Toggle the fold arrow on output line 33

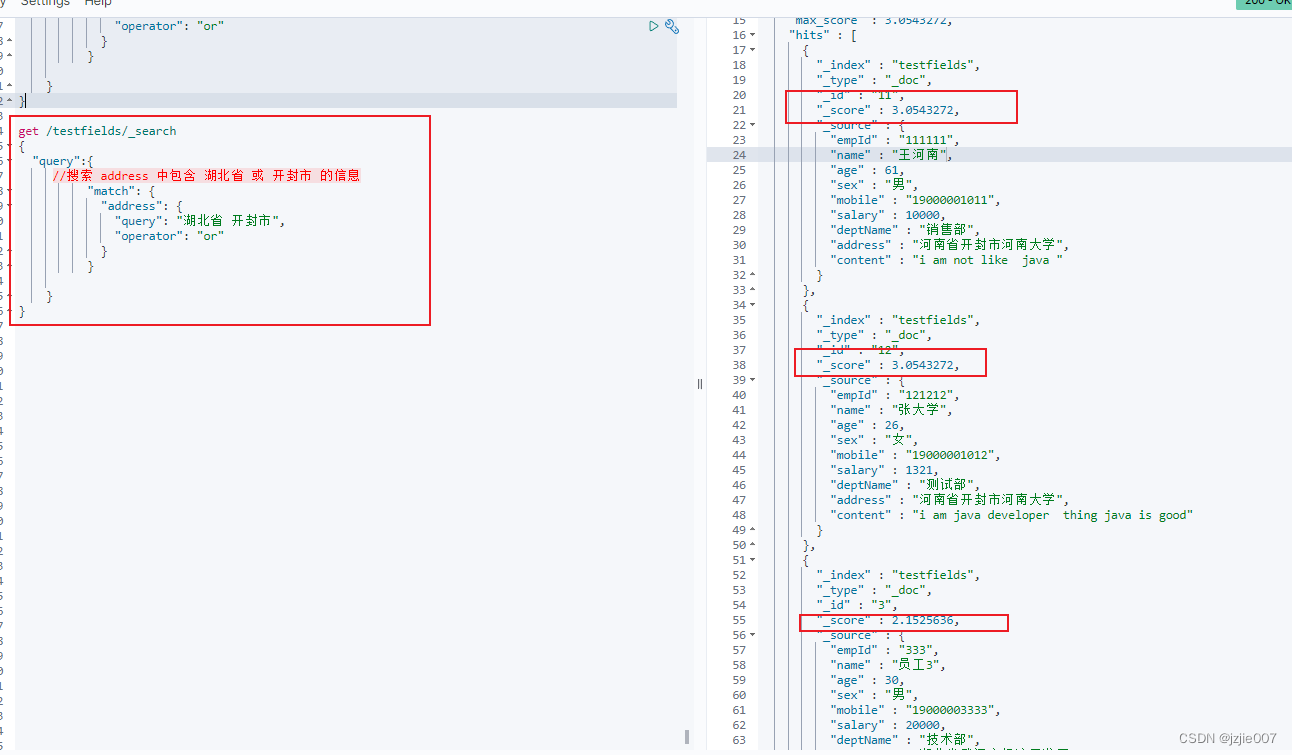coord(752,290)
